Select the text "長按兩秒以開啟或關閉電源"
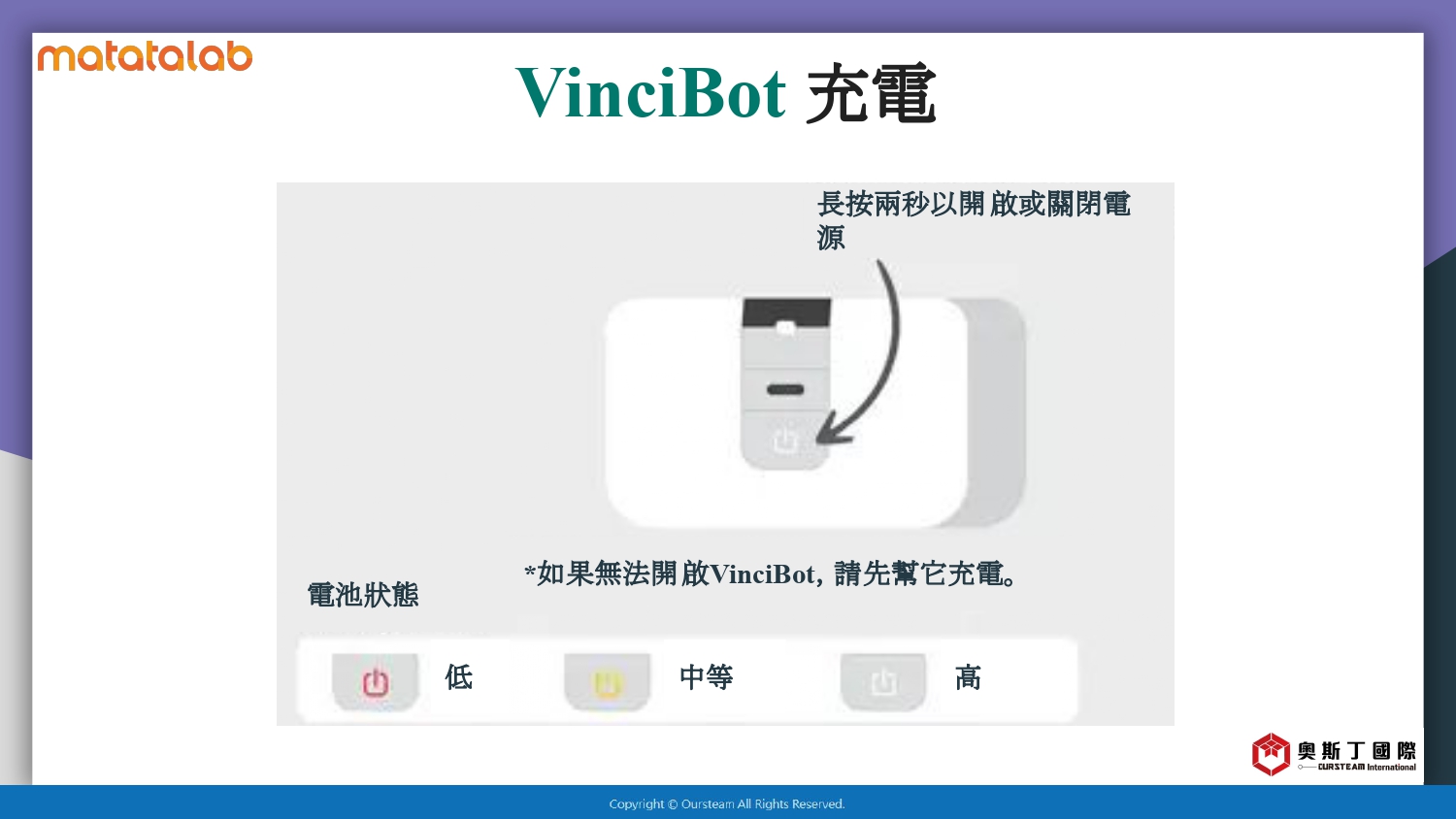Screen dimensions: 1456x819 [x=974, y=220]
